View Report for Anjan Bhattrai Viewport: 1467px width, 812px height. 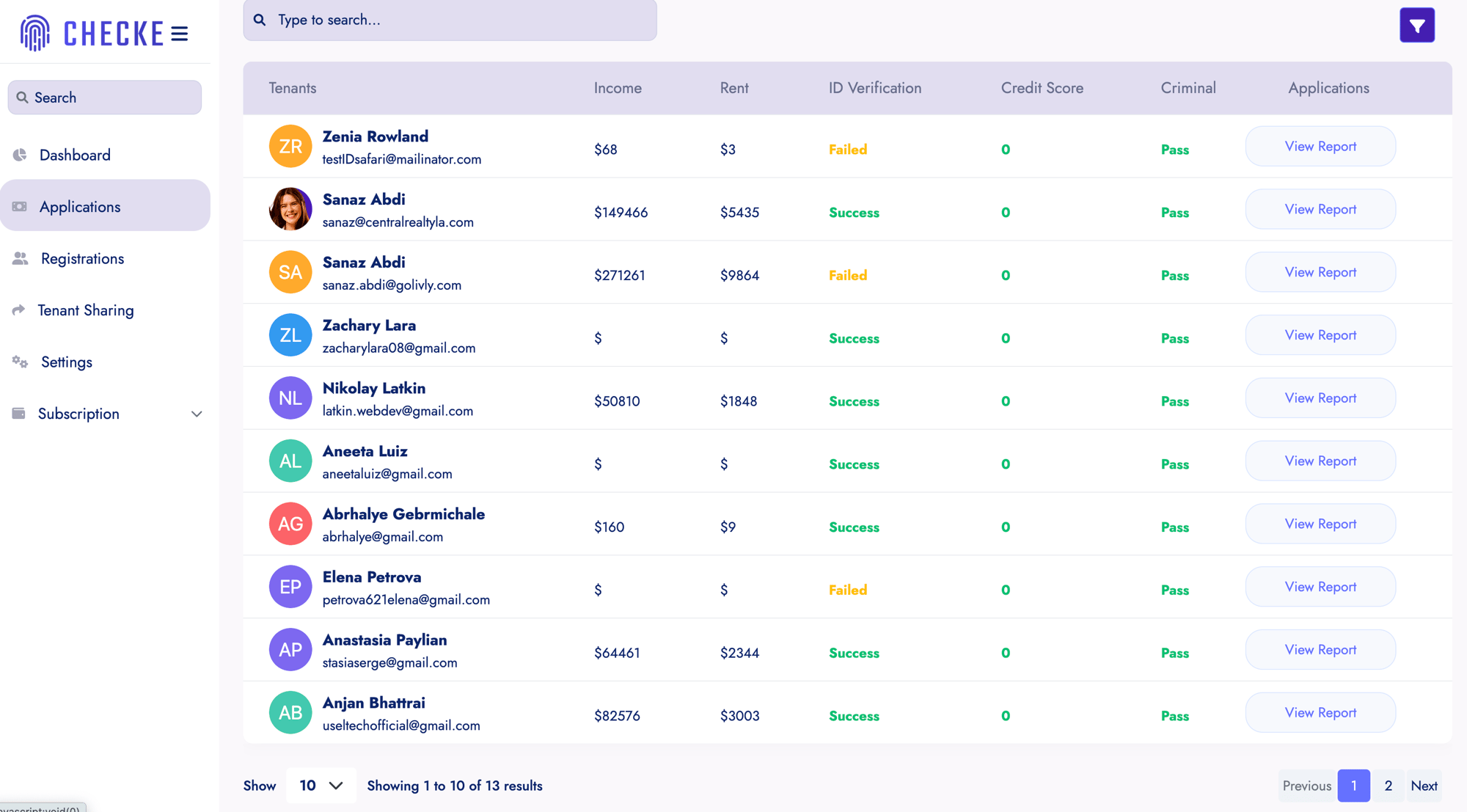coord(1320,712)
